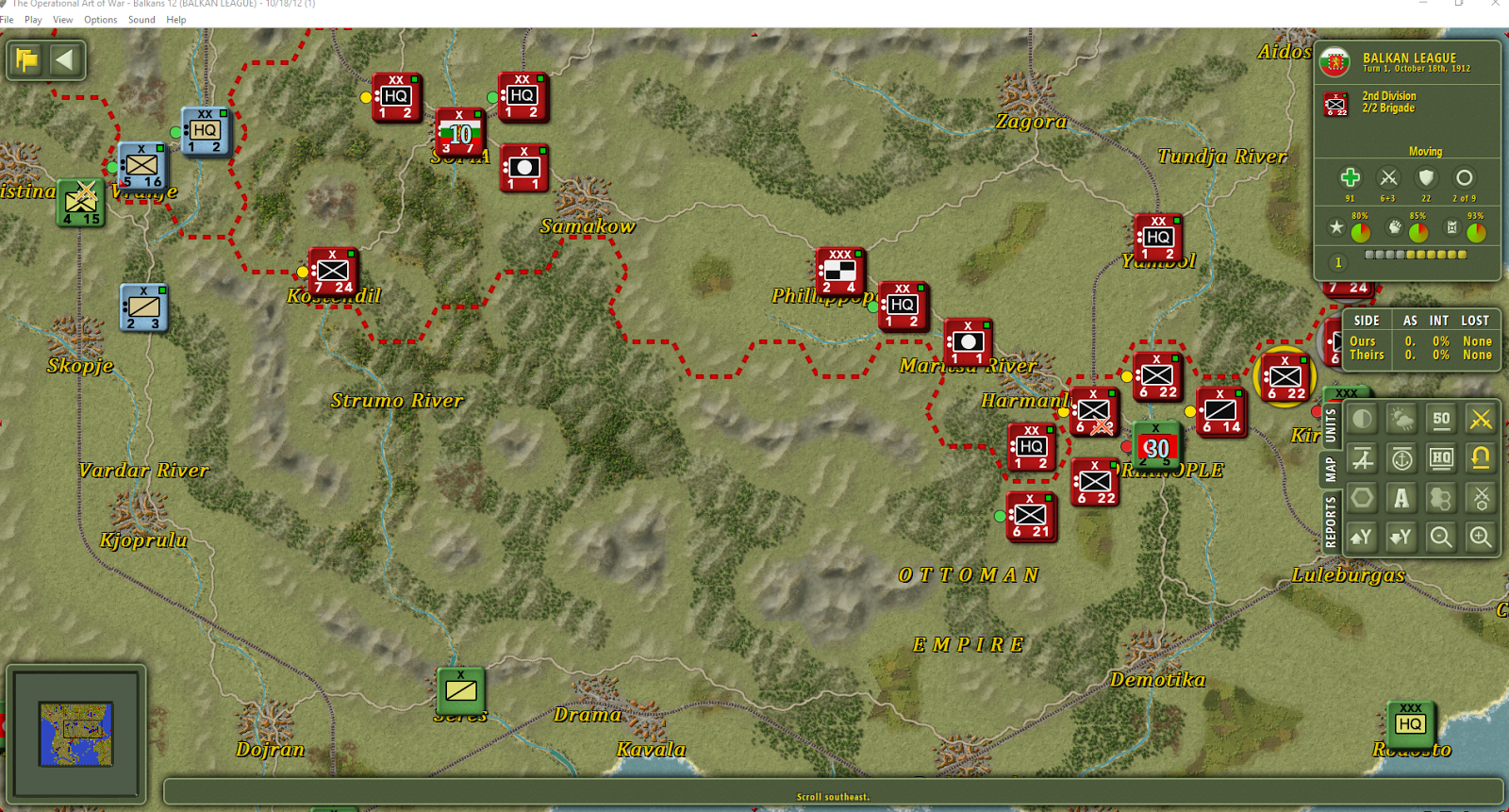Screen dimensions: 1509x812
Task: Toggle the clustered hexes terrain button
Action: click(1441, 498)
